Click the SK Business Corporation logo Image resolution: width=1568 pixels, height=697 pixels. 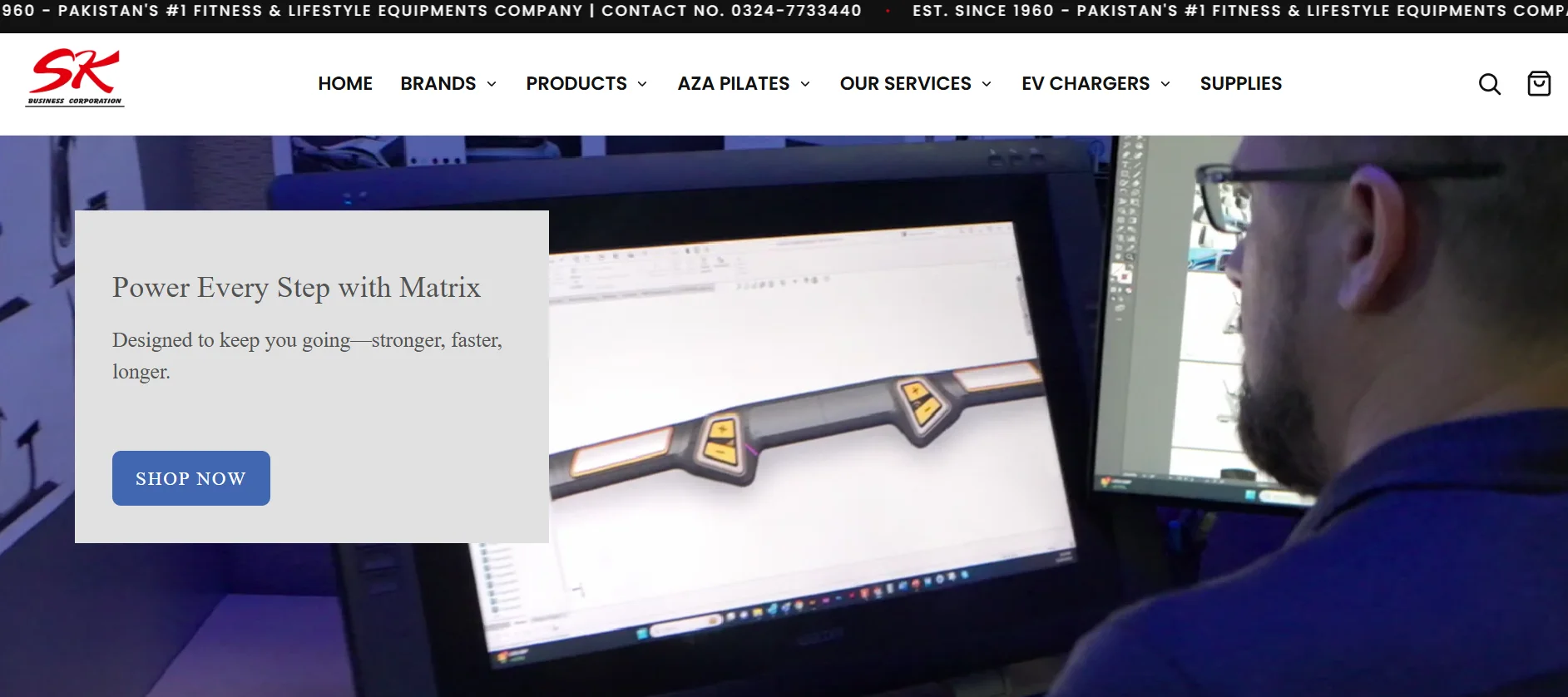(x=75, y=77)
